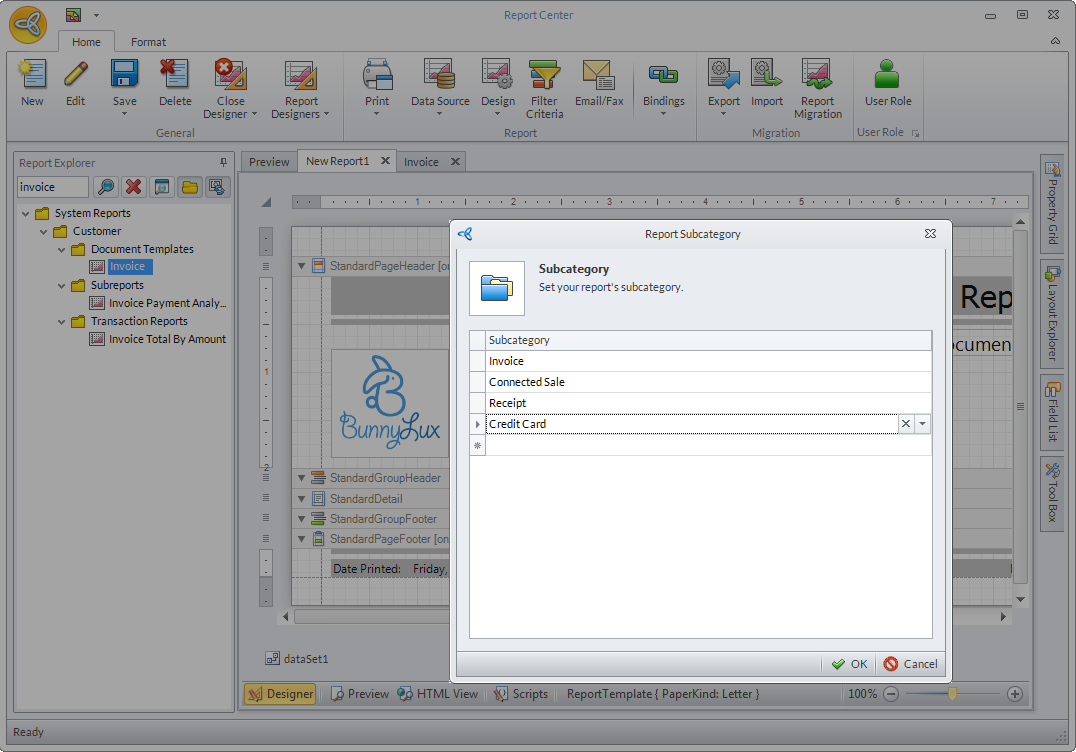Switch to the Preview document tab
1076x752 pixels.
269,161
